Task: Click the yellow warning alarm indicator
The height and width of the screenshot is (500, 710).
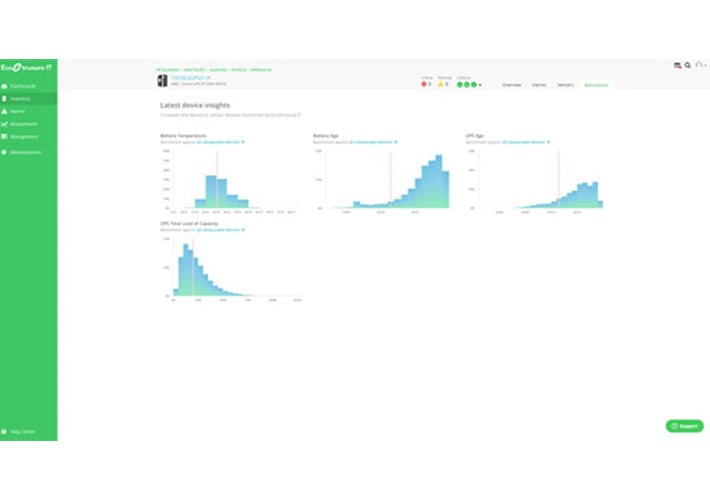Action: [443, 84]
